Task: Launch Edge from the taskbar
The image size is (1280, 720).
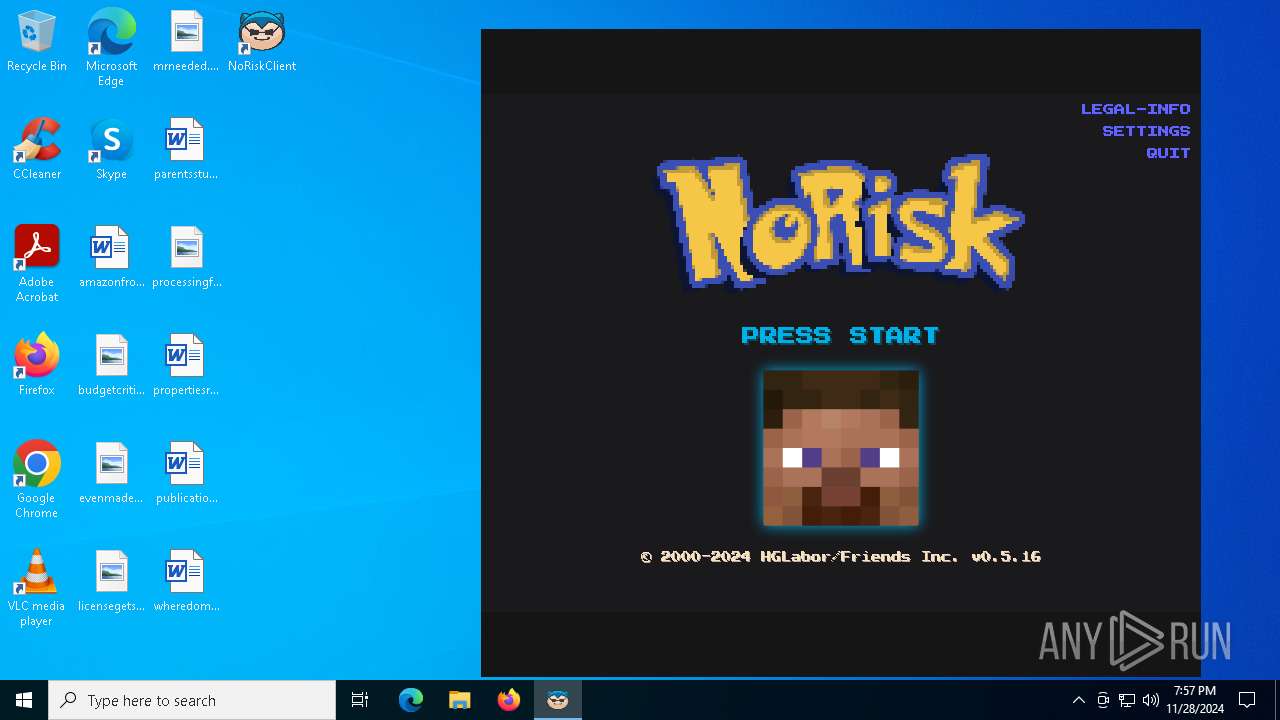Action: [411, 700]
